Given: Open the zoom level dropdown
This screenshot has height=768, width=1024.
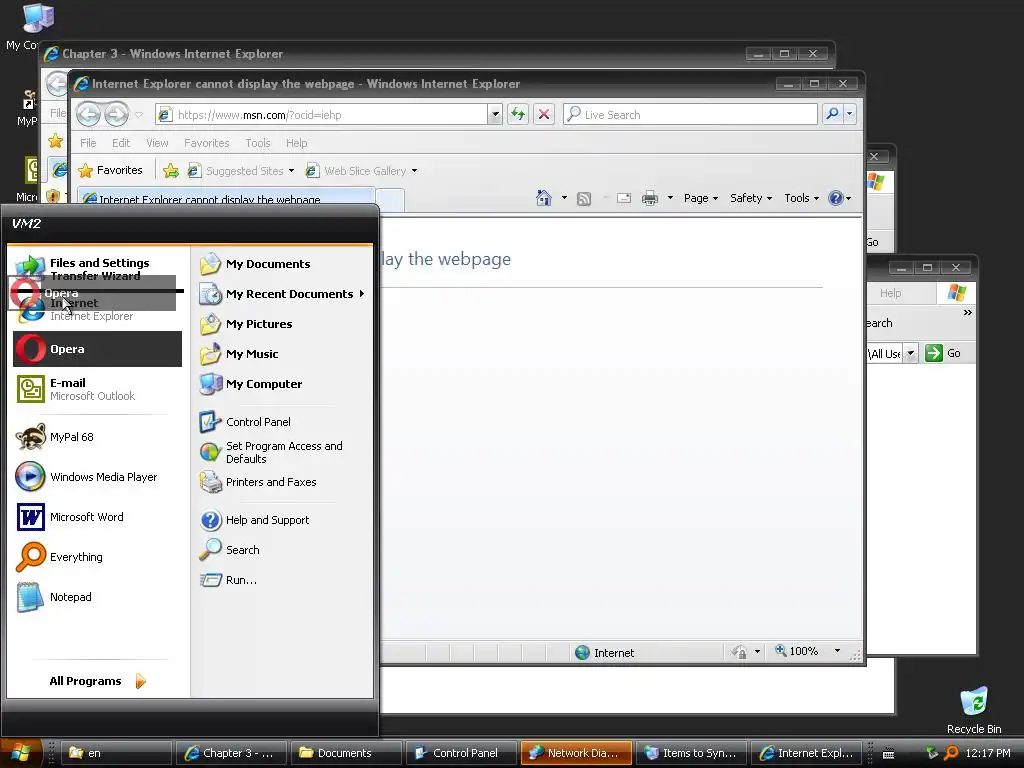Looking at the screenshot, I should pos(837,651).
